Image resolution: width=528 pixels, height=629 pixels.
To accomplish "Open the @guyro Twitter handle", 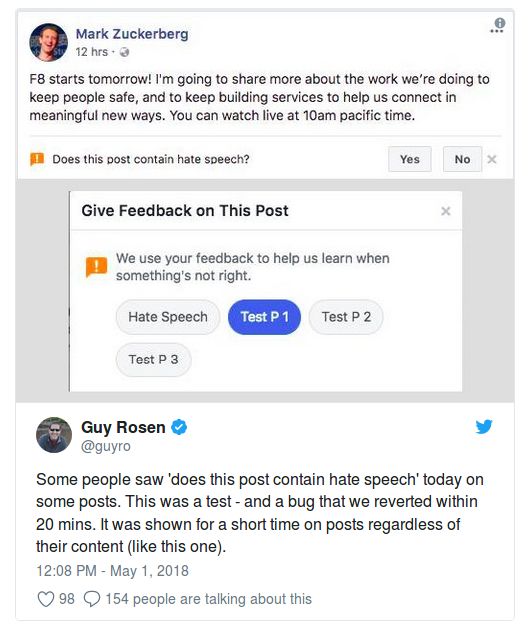I will 106,446.
